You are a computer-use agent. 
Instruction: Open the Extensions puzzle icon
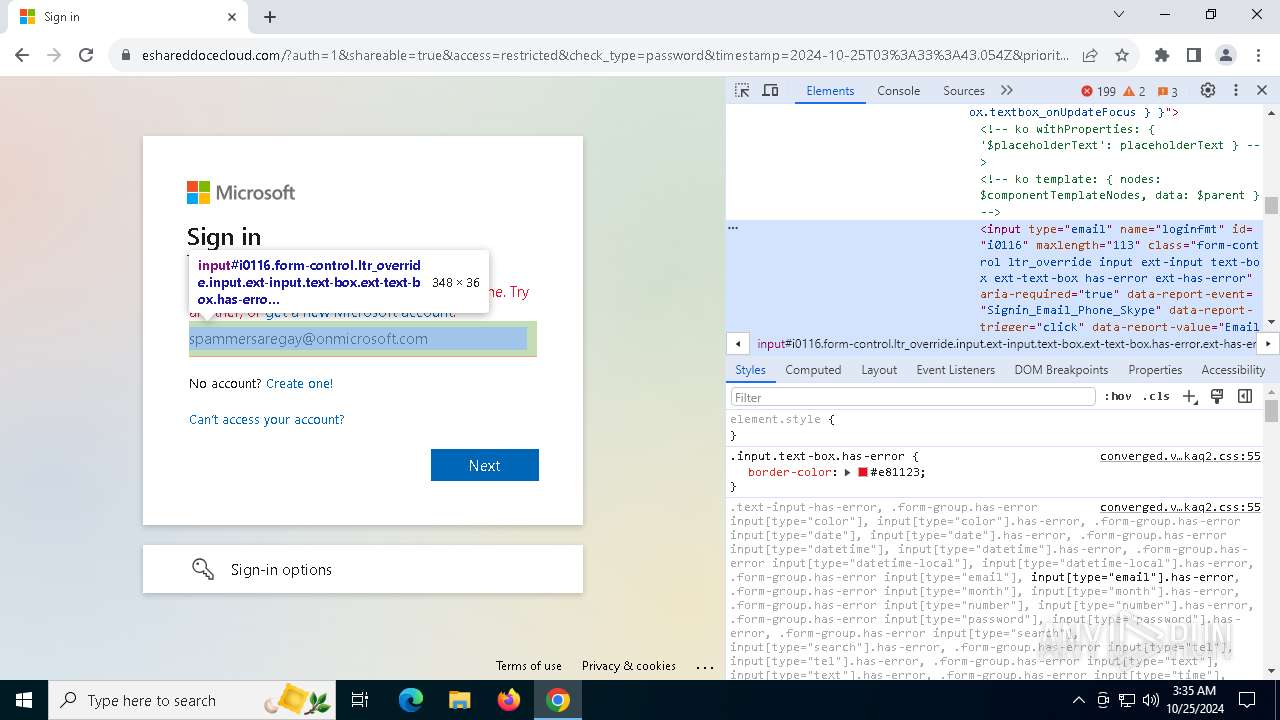coord(1162,55)
